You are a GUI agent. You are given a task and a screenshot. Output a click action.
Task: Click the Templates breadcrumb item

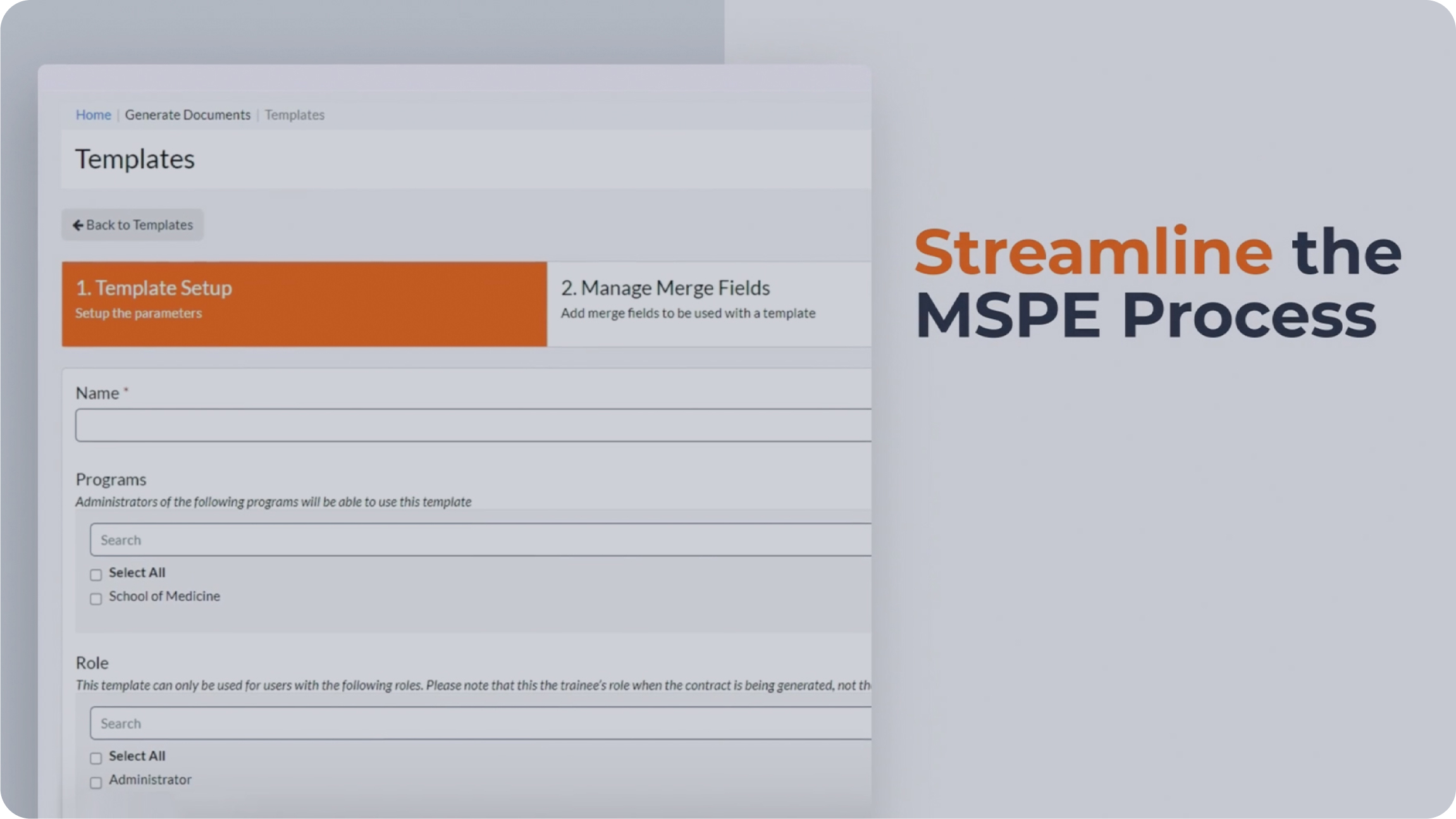pyautogui.click(x=294, y=115)
